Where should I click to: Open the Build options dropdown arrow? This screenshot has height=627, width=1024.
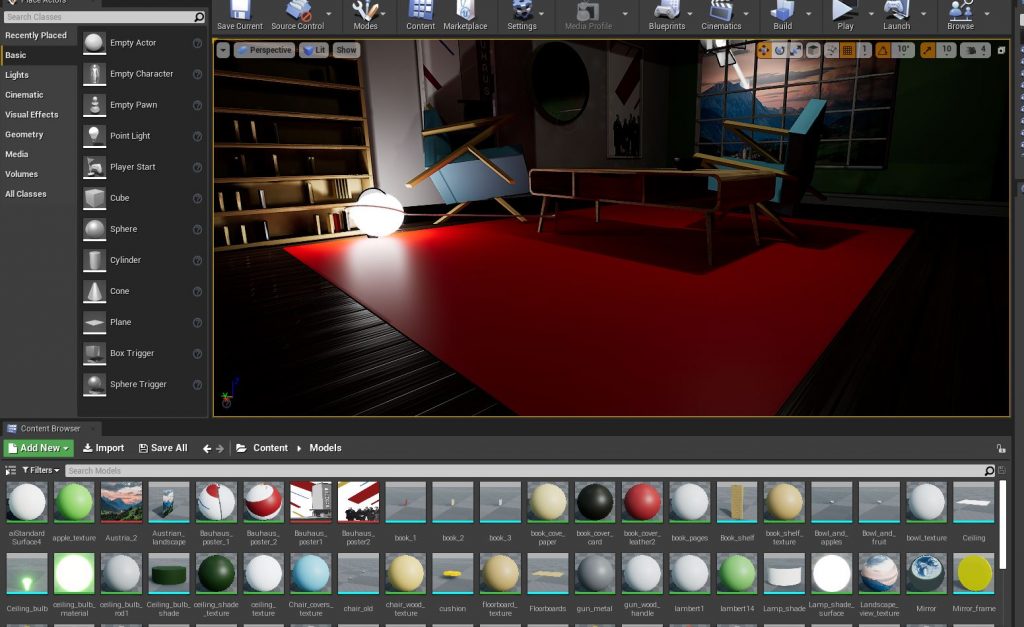(808, 14)
